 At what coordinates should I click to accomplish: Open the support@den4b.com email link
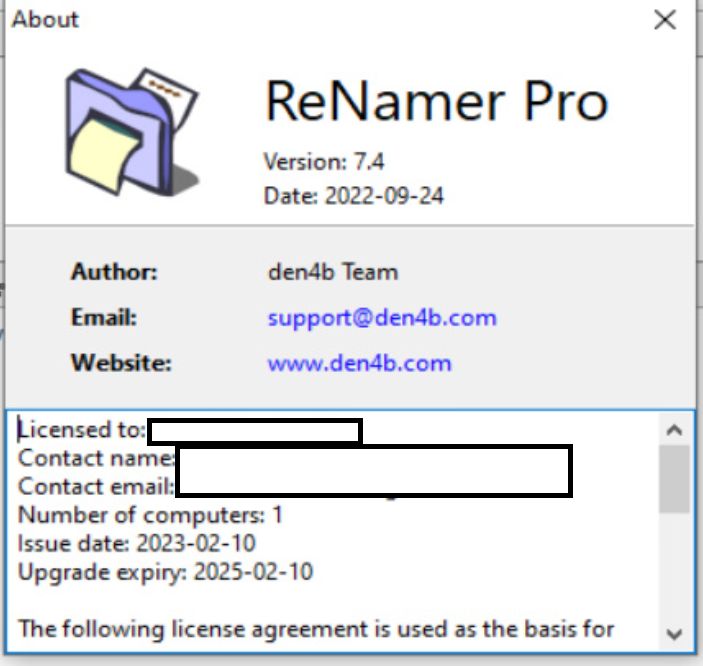(x=382, y=319)
